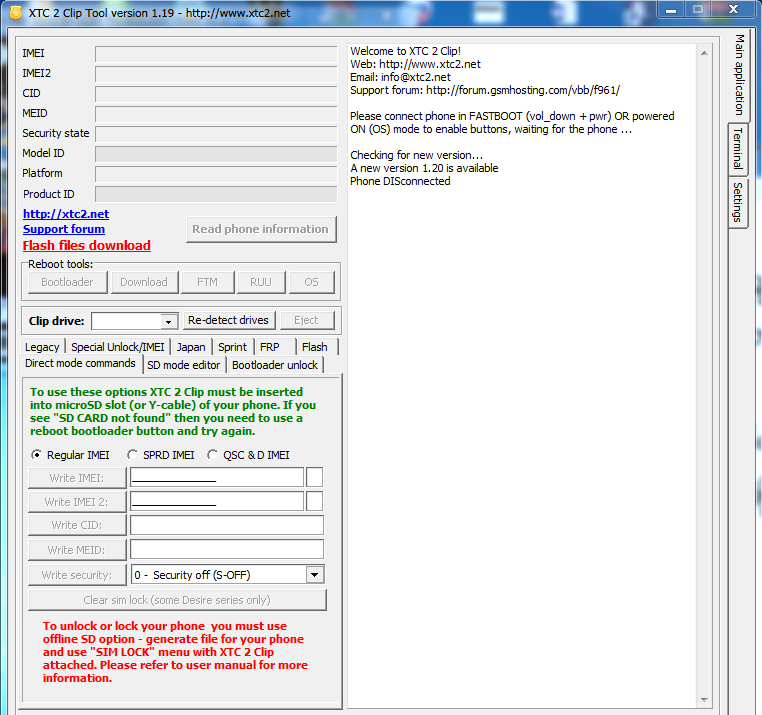Open the Sprint tab
The image size is (762, 715).
coord(232,347)
